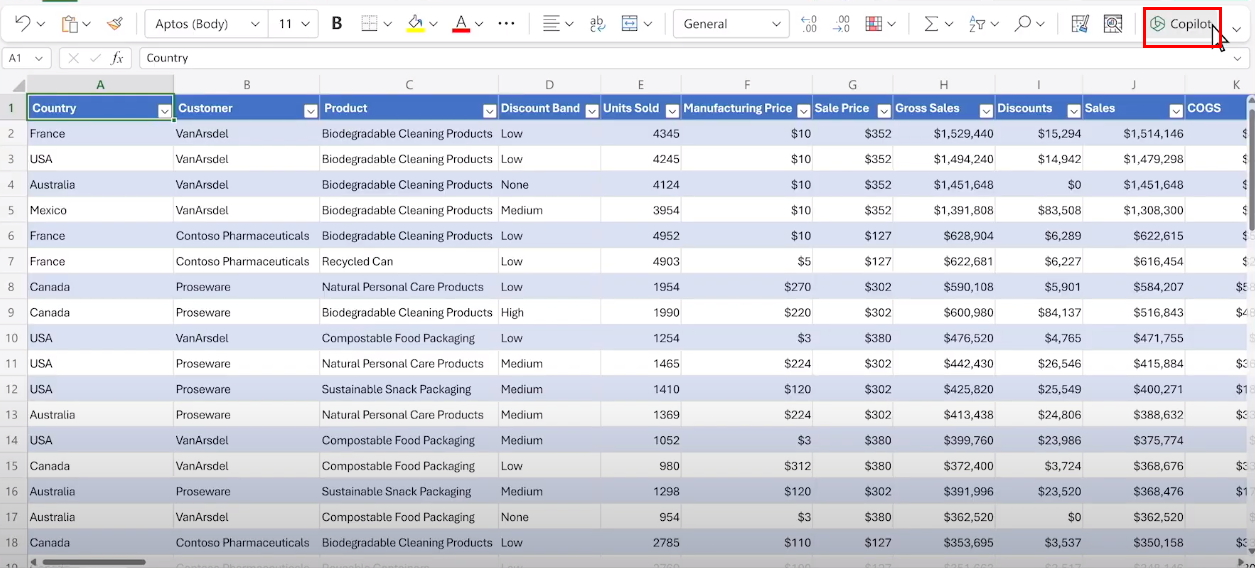Image resolution: width=1255 pixels, height=568 pixels.
Task: Select the Gross Sales cell $1,529,440
Action: pyautogui.click(x=944, y=133)
